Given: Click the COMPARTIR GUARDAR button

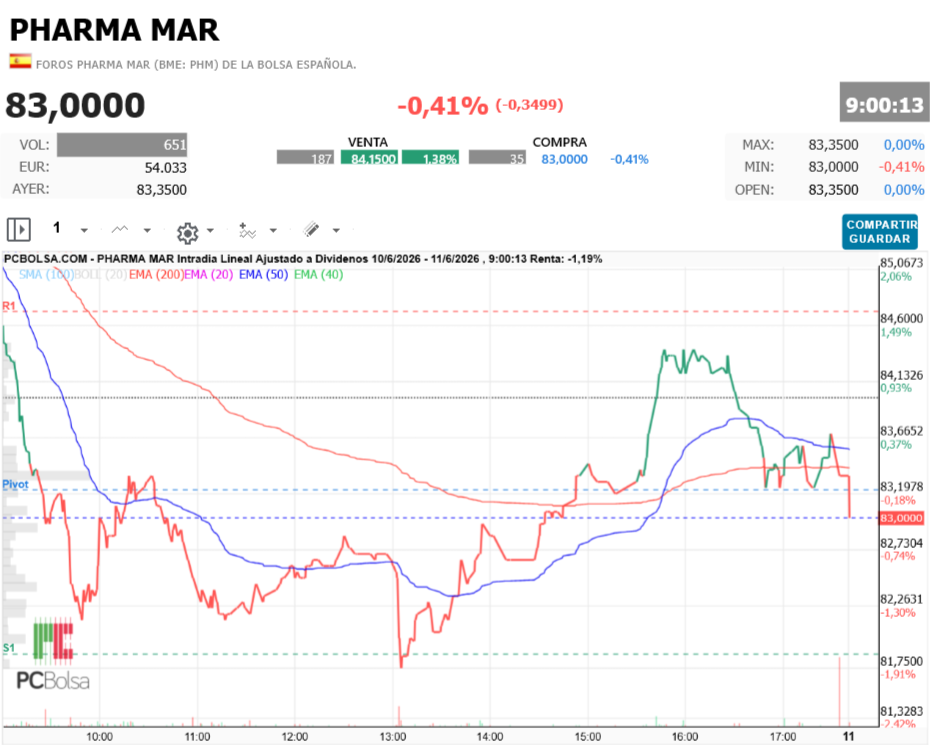Looking at the screenshot, I should [x=880, y=231].
